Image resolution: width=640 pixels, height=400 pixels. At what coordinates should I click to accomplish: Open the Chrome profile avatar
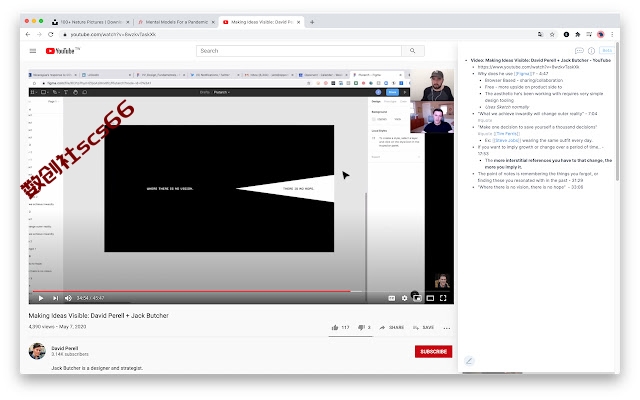pyautogui.click(x=600, y=35)
